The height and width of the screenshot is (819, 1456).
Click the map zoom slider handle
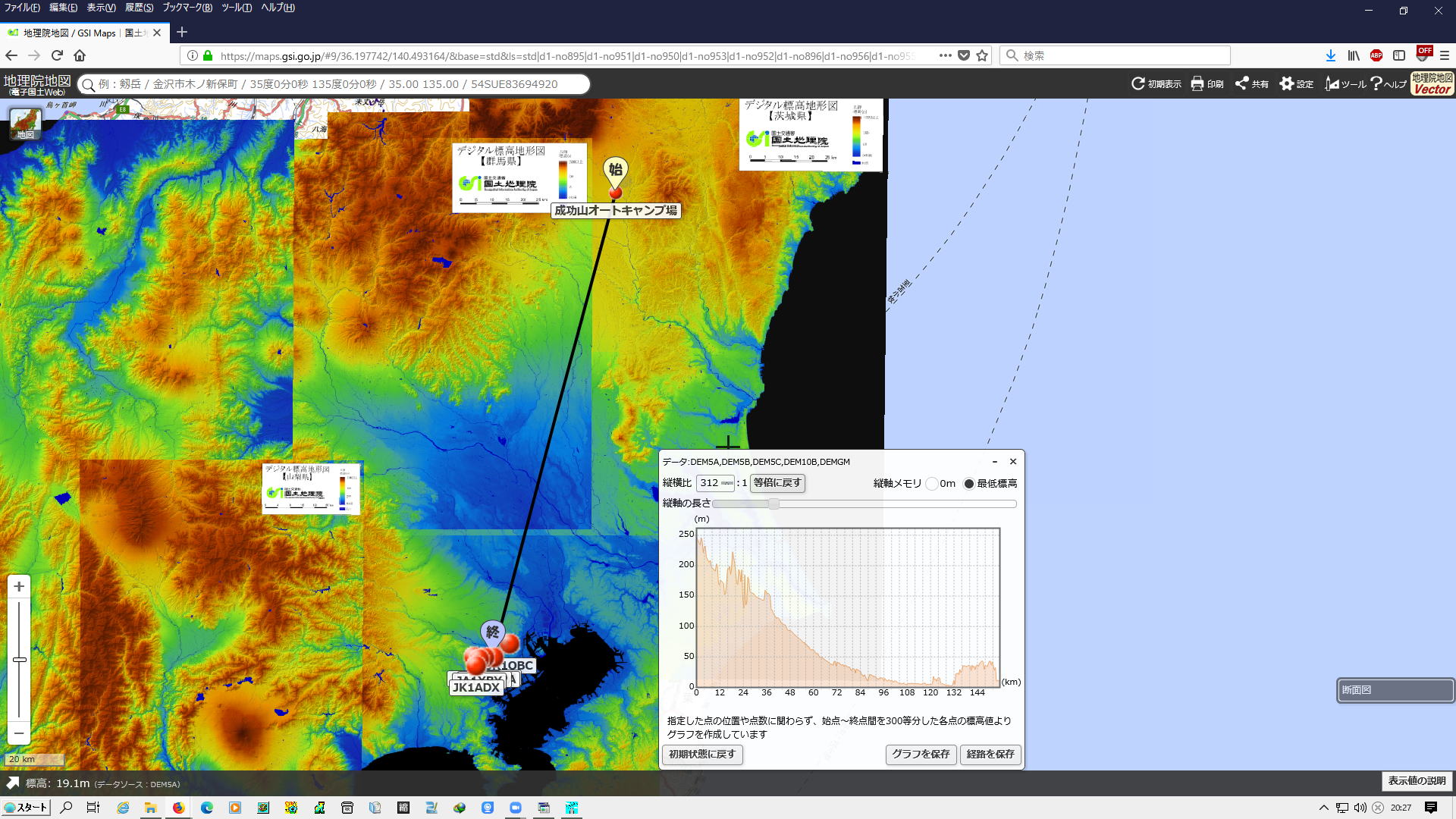click(19, 660)
